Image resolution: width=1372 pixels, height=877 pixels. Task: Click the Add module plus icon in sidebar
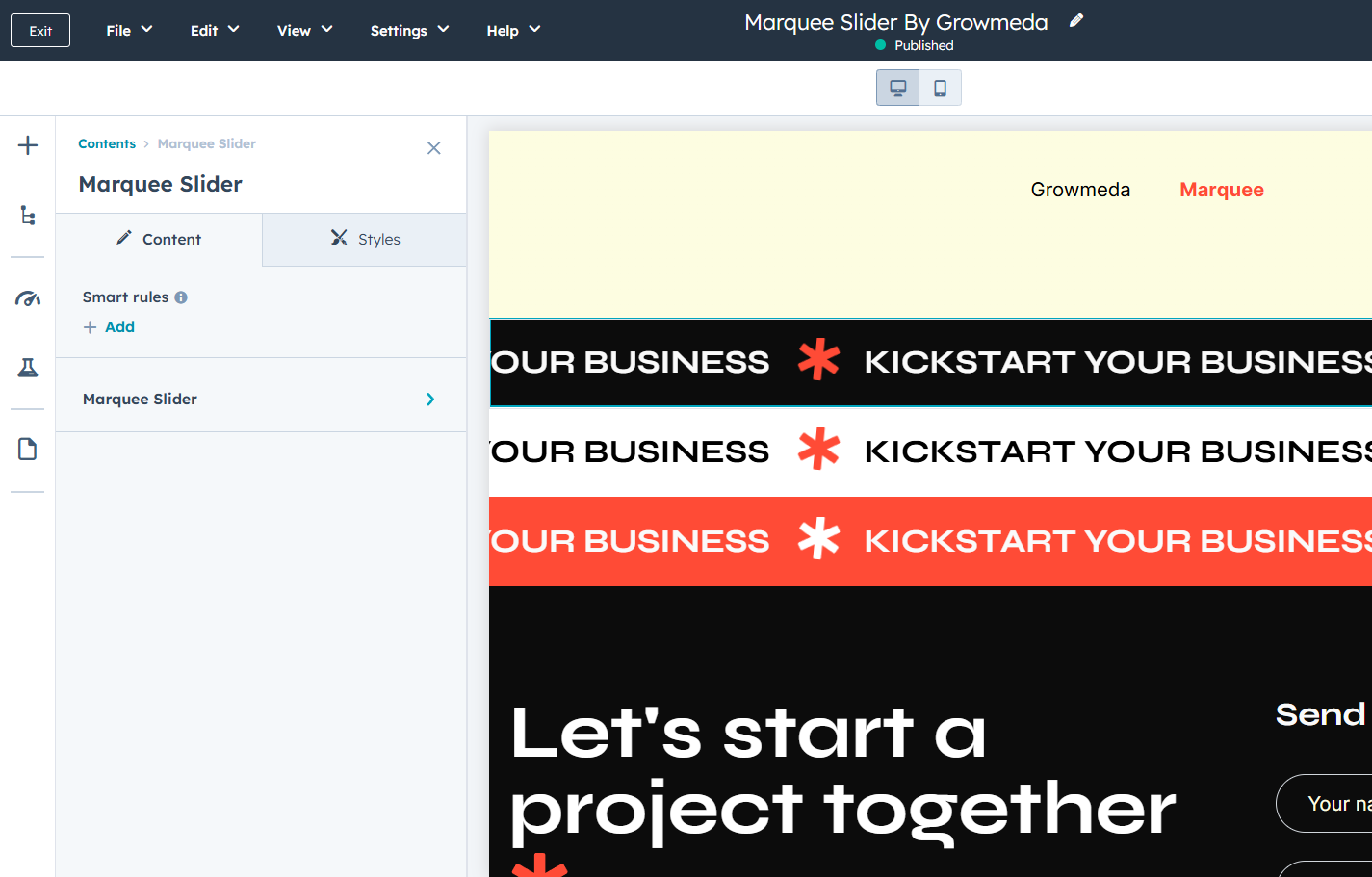coord(28,145)
